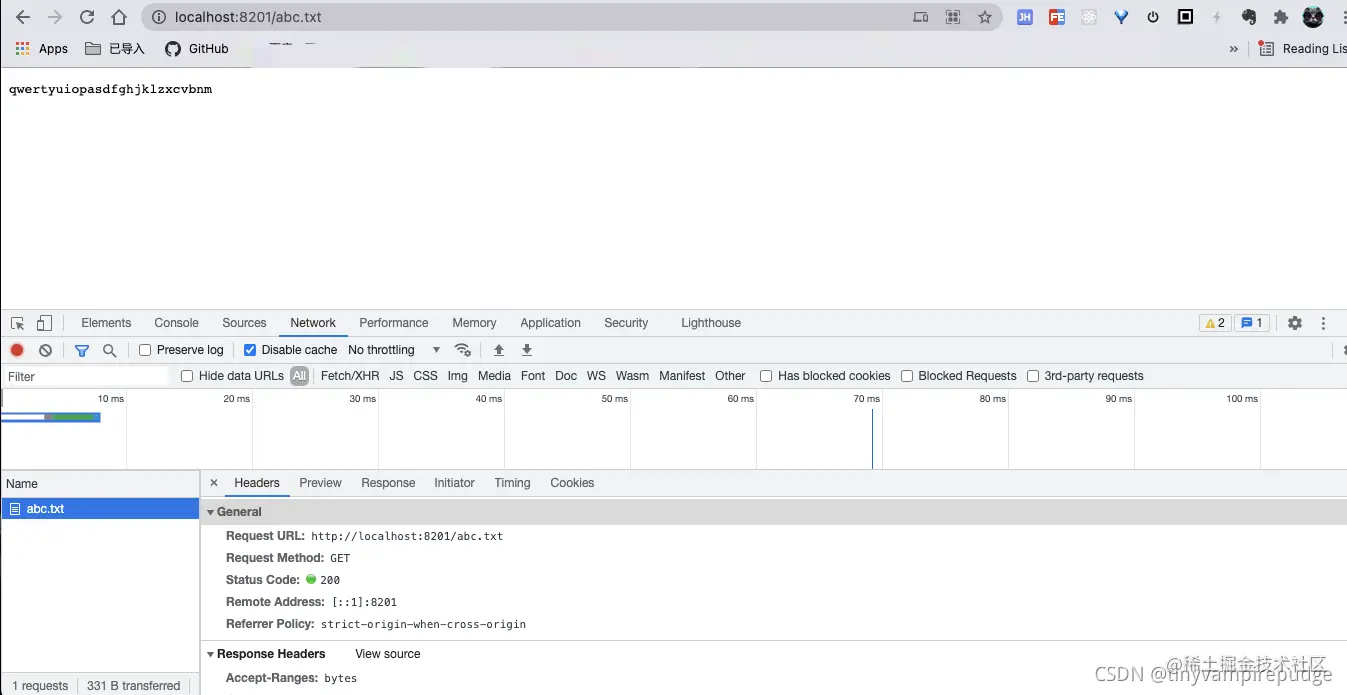1347x695 pixels.
Task: Clear the network log
Action: 45,350
